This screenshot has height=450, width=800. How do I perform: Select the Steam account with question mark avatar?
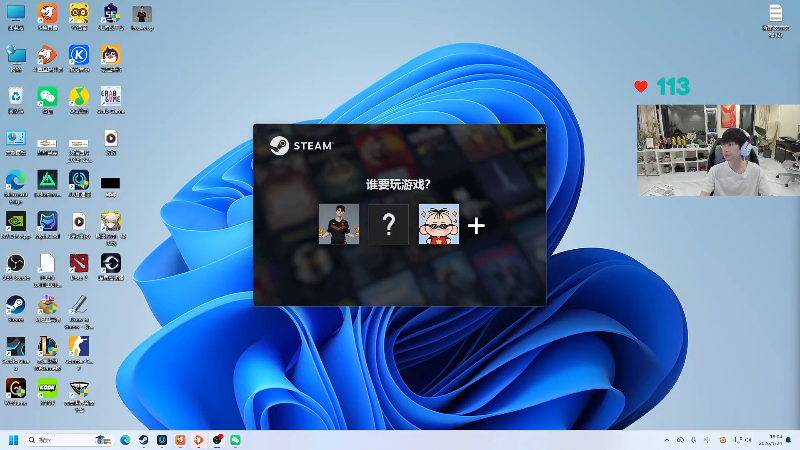tap(389, 224)
